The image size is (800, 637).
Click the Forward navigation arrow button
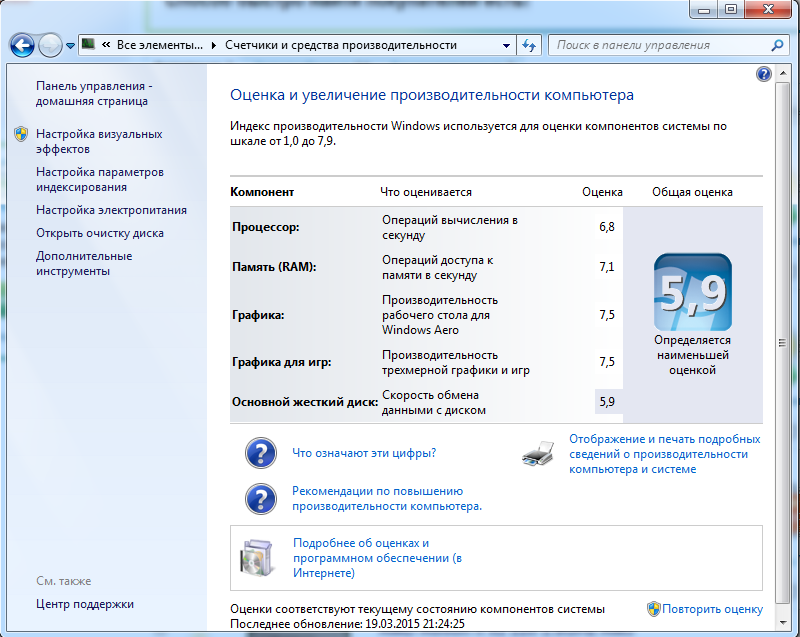pos(50,45)
